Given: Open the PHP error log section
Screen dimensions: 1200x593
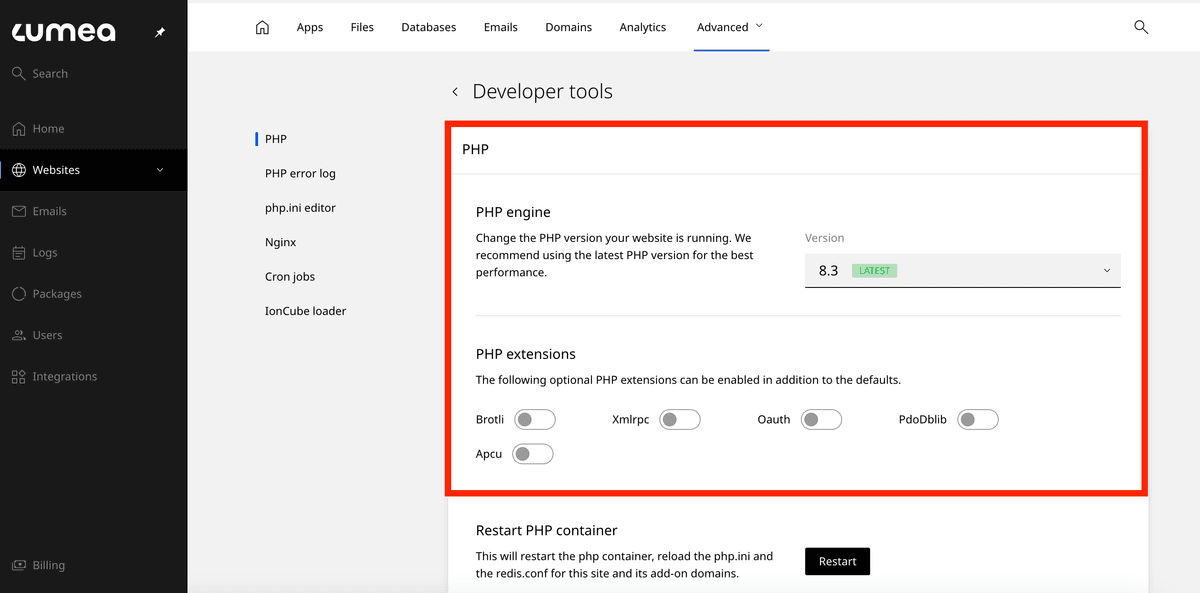Looking at the screenshot, I should (300, 173).
